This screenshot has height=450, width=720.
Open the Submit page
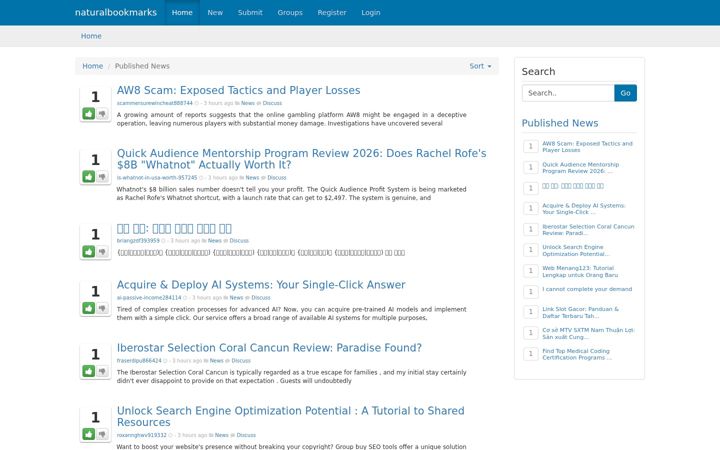pos(250,12)
